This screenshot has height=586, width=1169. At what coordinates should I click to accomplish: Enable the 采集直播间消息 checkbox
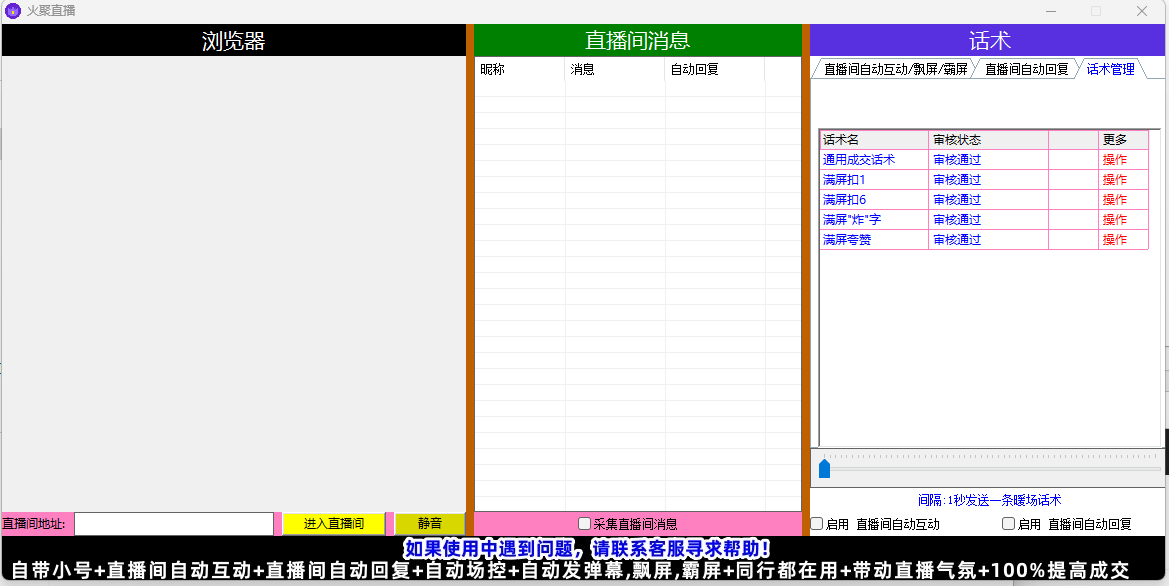pos(585,523)
